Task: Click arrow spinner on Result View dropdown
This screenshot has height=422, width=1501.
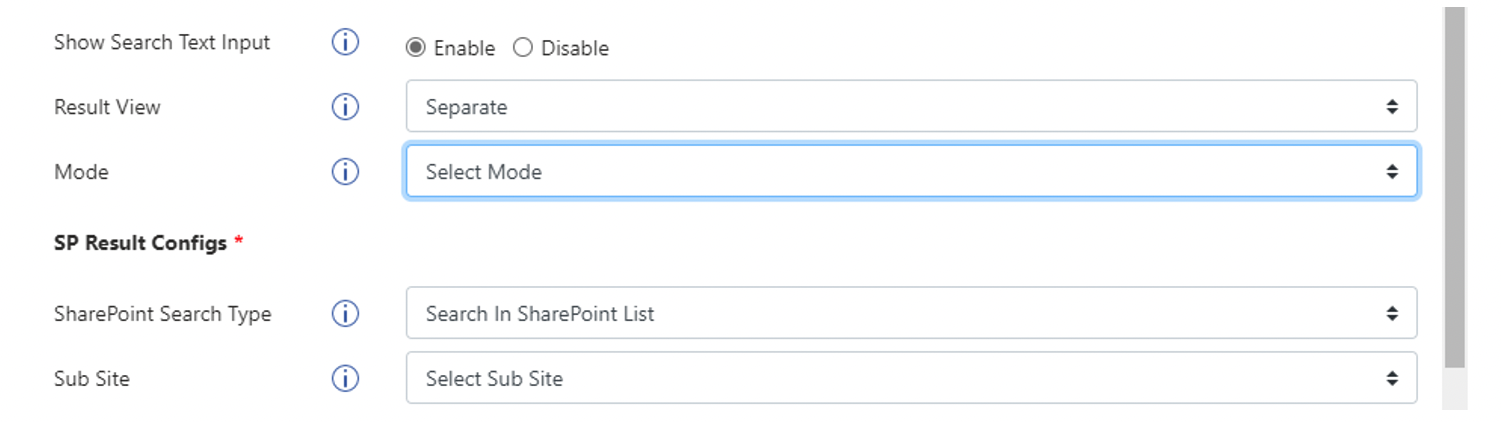Action: click(x=1392, y=106)
